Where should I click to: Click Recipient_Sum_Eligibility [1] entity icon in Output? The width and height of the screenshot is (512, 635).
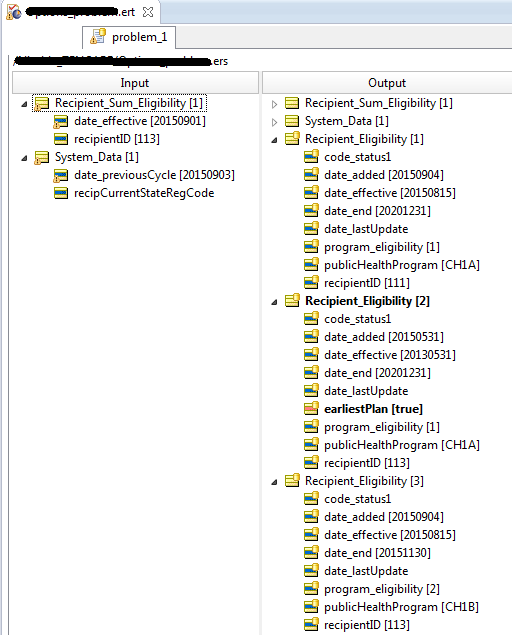pyautogui.click(x=292, y=103)
